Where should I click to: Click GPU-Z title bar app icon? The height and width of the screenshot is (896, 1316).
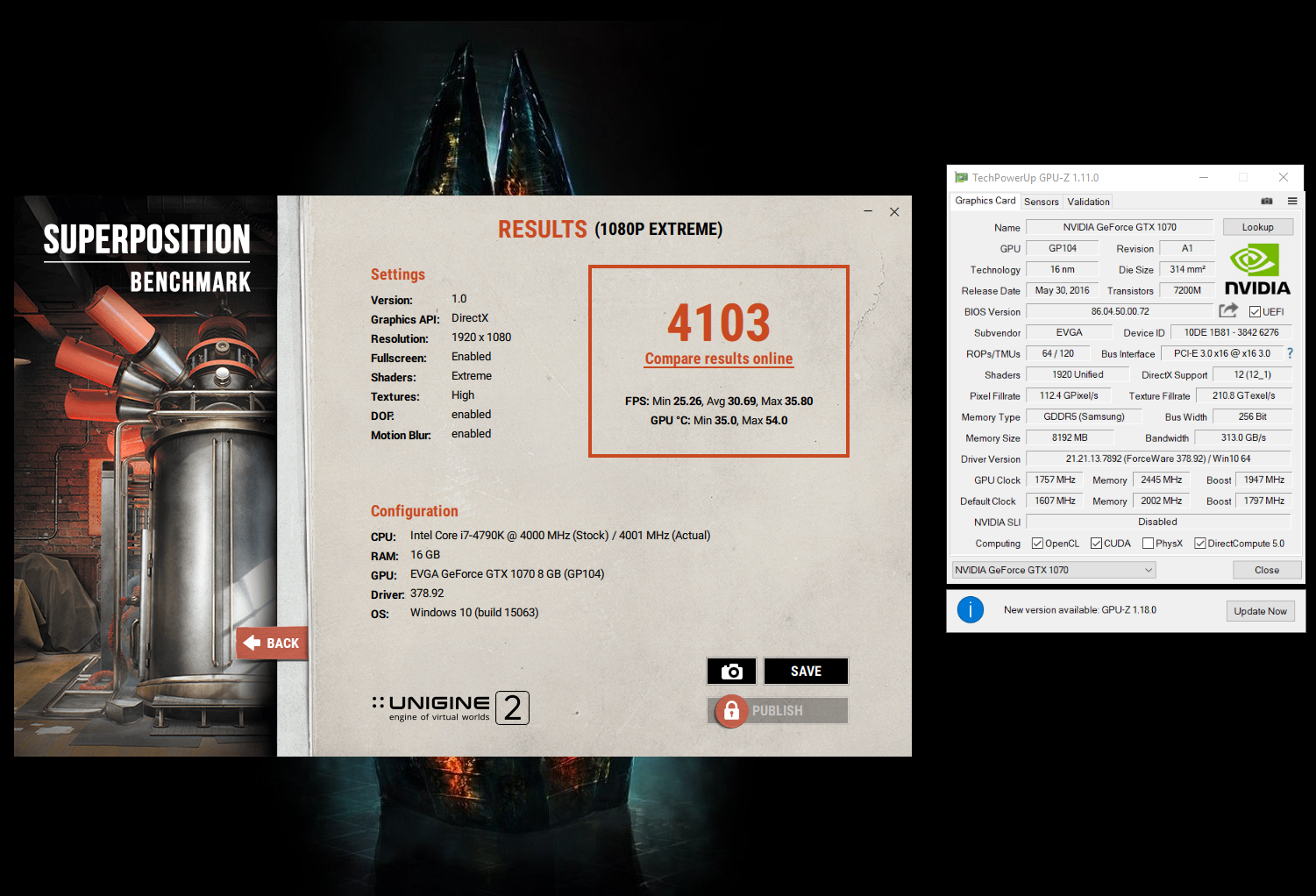point(962,177)
